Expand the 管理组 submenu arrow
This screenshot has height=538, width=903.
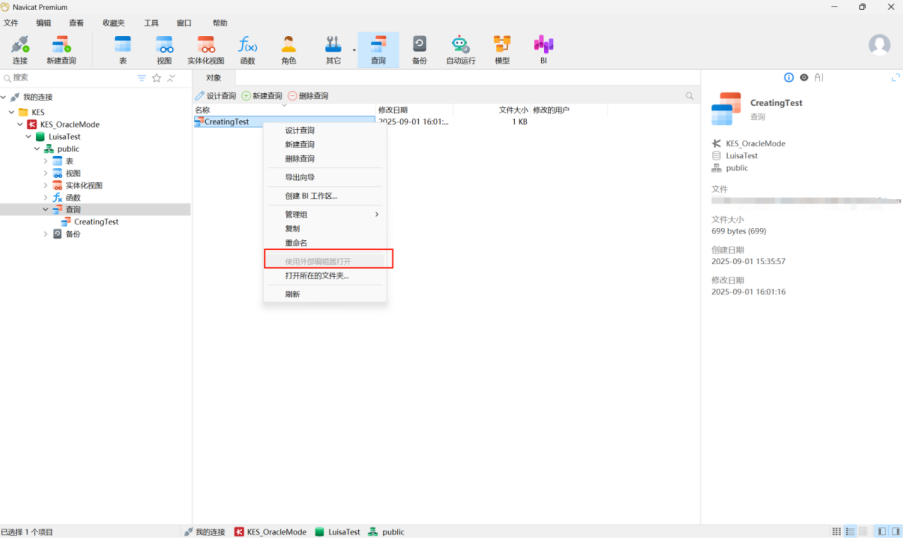[x=376, y=215]
